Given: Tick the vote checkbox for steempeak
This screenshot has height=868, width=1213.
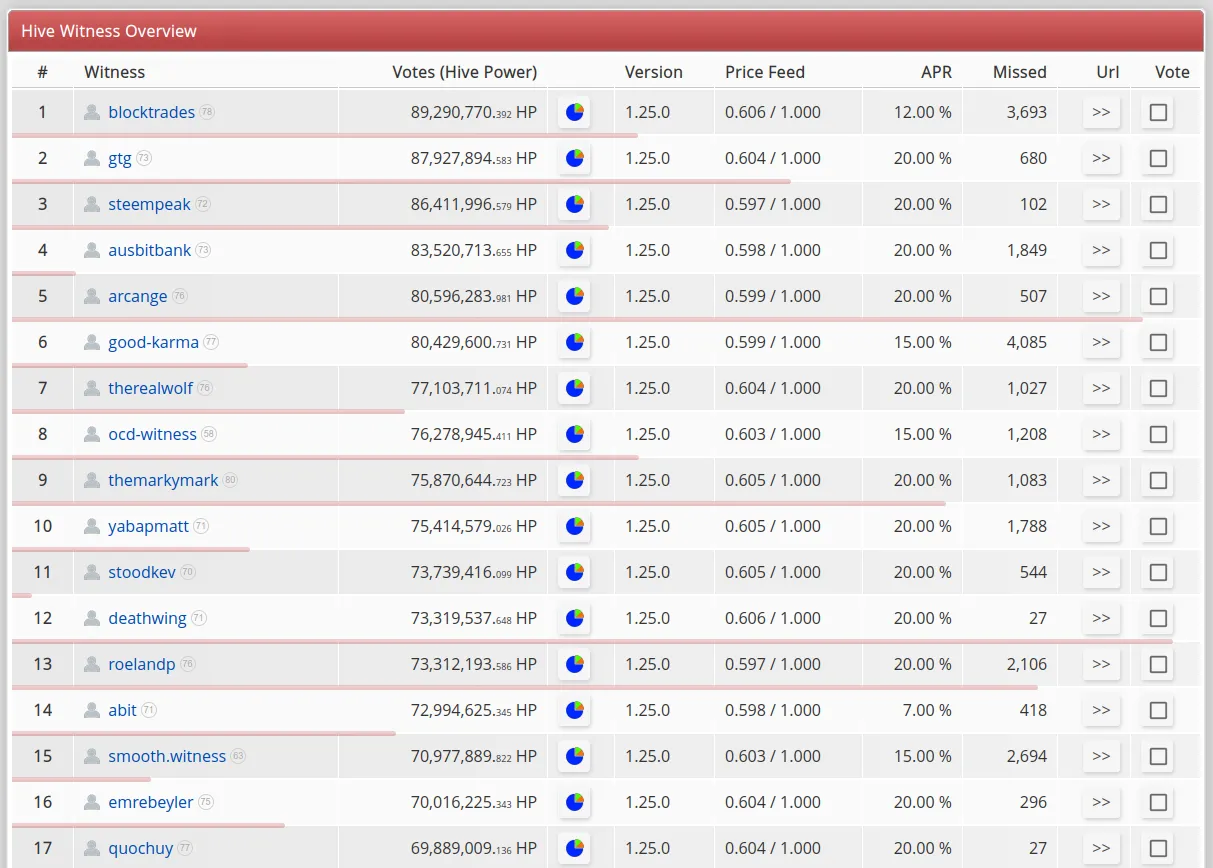Looking at the screenshot, I should pyautogui.click(x=1158, y=205).
